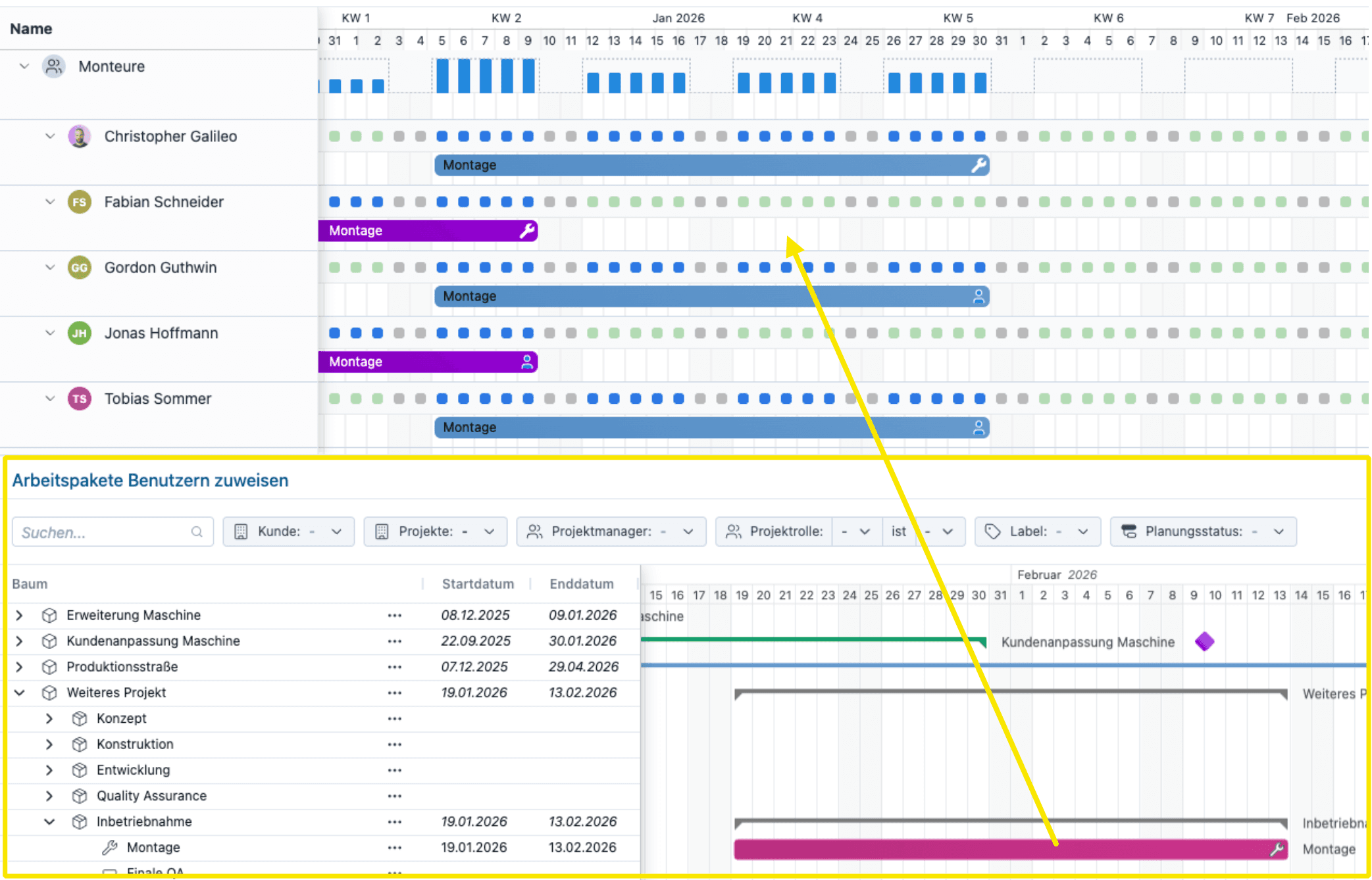The width and height of the screenshot is (1372, 880).
Task: Click package icon beside Produktionsstraße
Action: click(49, 667)
